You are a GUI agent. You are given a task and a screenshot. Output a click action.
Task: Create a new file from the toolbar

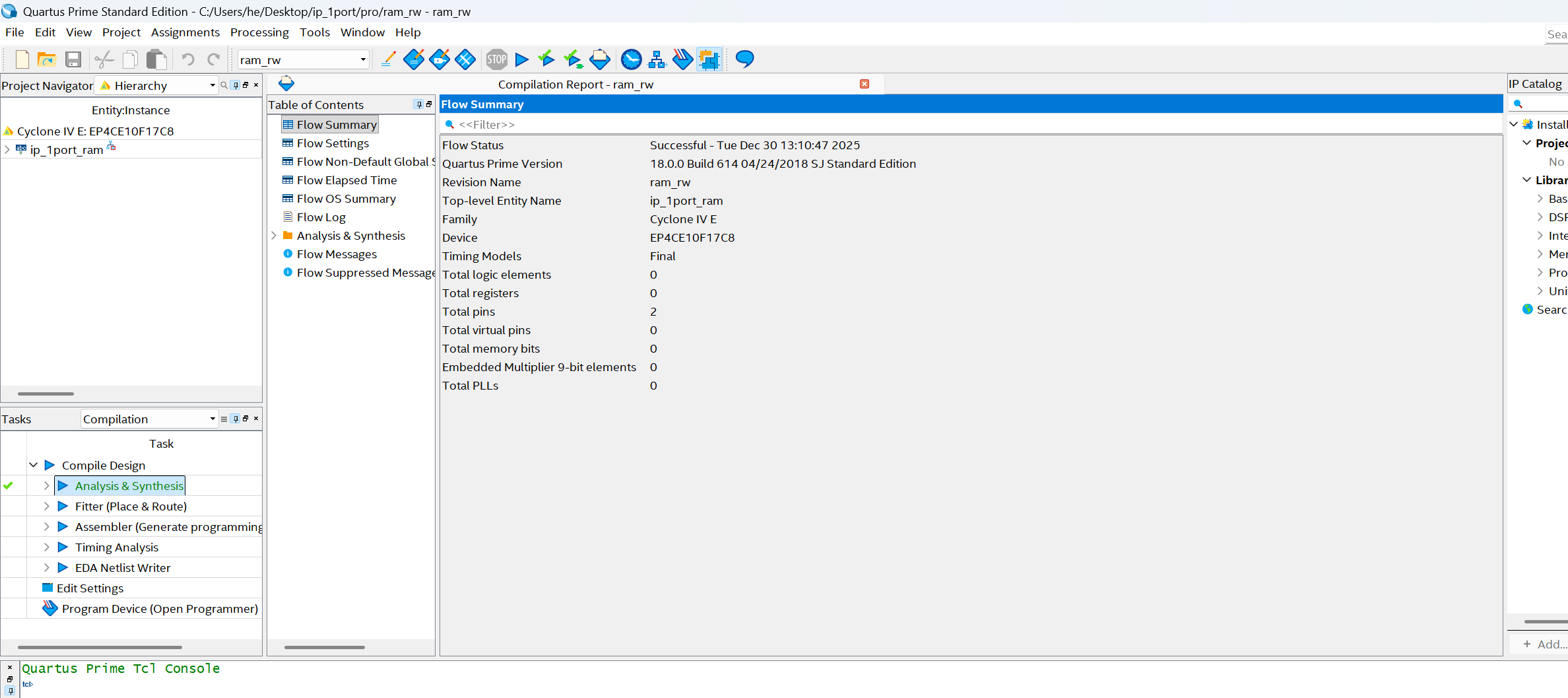22,59
